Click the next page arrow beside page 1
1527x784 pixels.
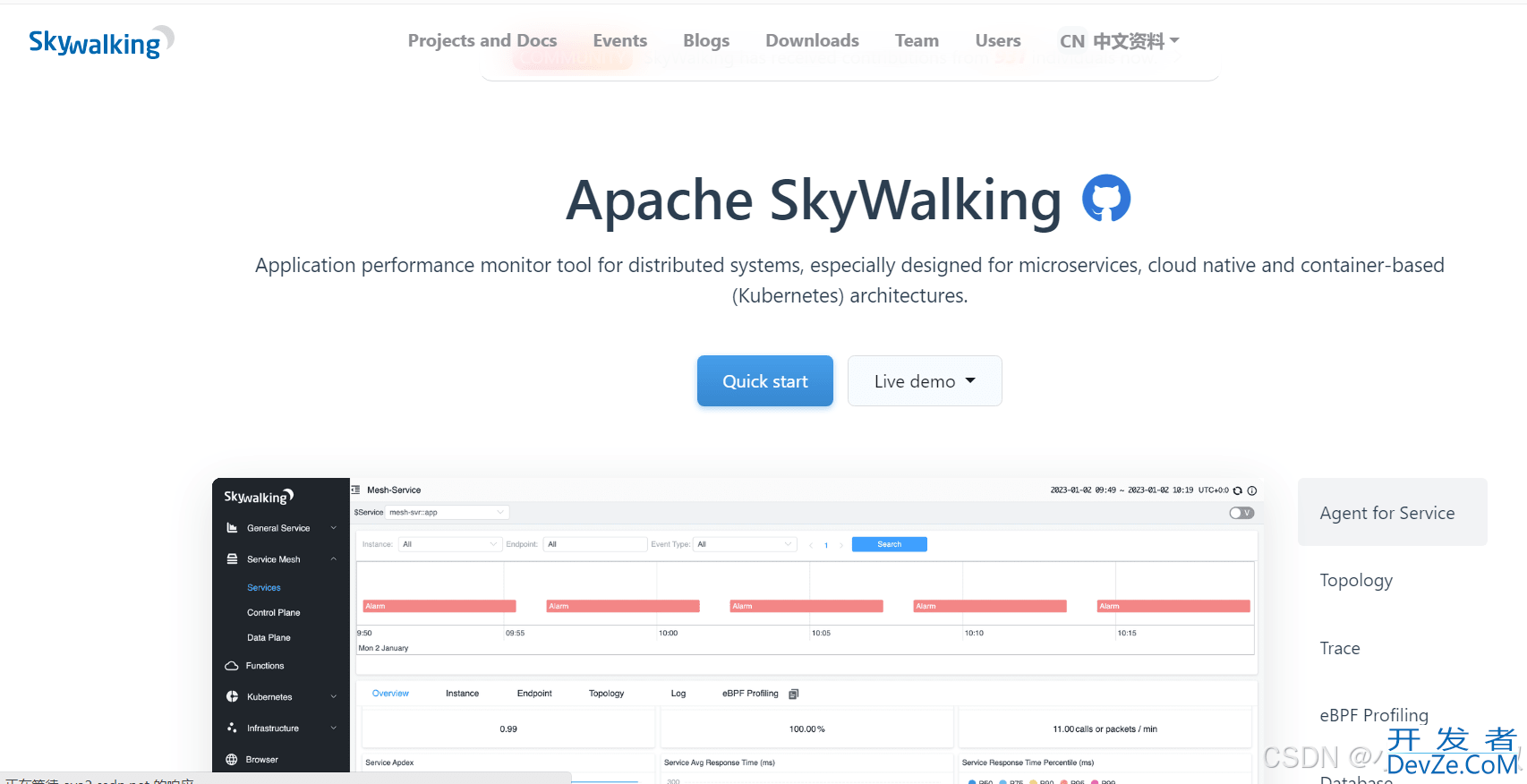click(841, 545)
